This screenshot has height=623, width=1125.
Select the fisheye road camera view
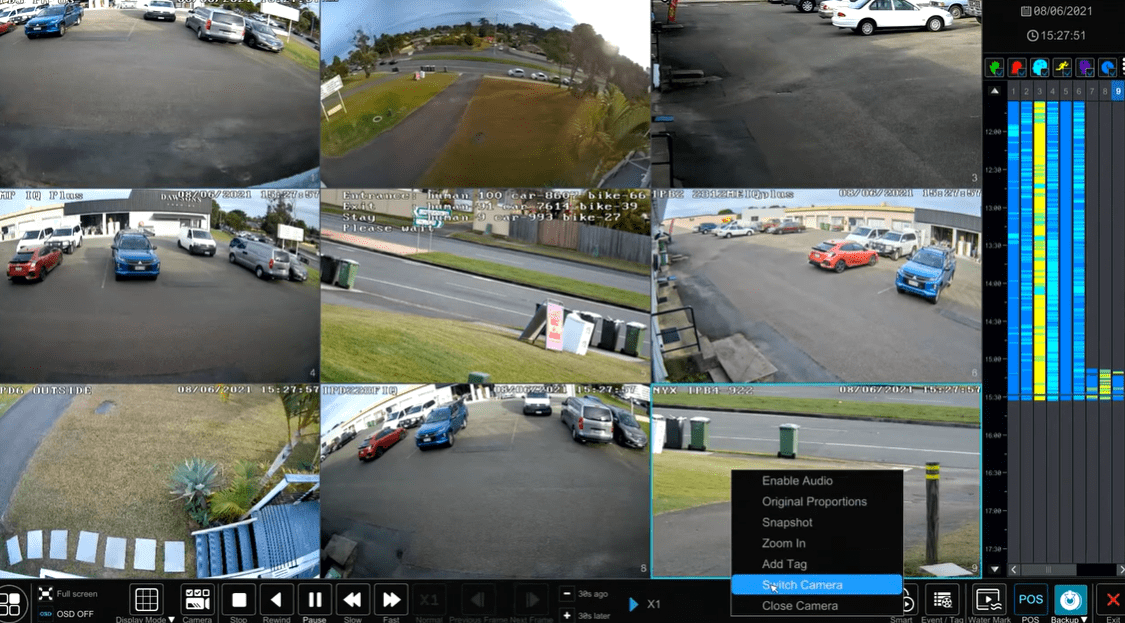coord(485,93)
